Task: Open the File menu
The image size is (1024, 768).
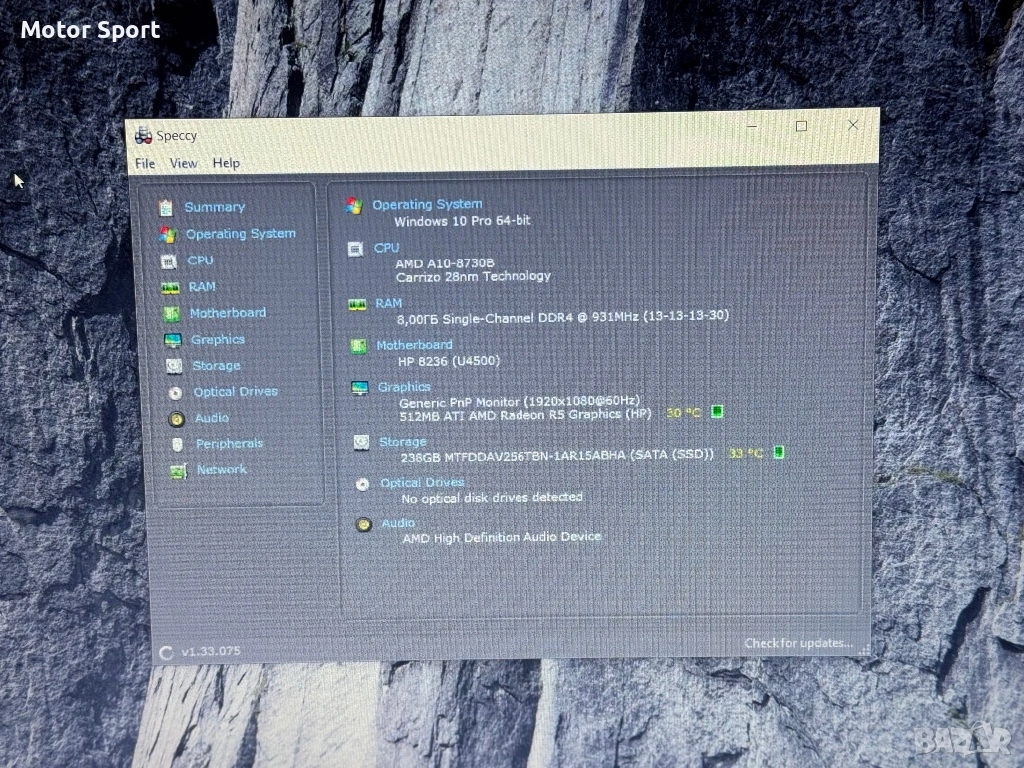Action: pos(145,163)
